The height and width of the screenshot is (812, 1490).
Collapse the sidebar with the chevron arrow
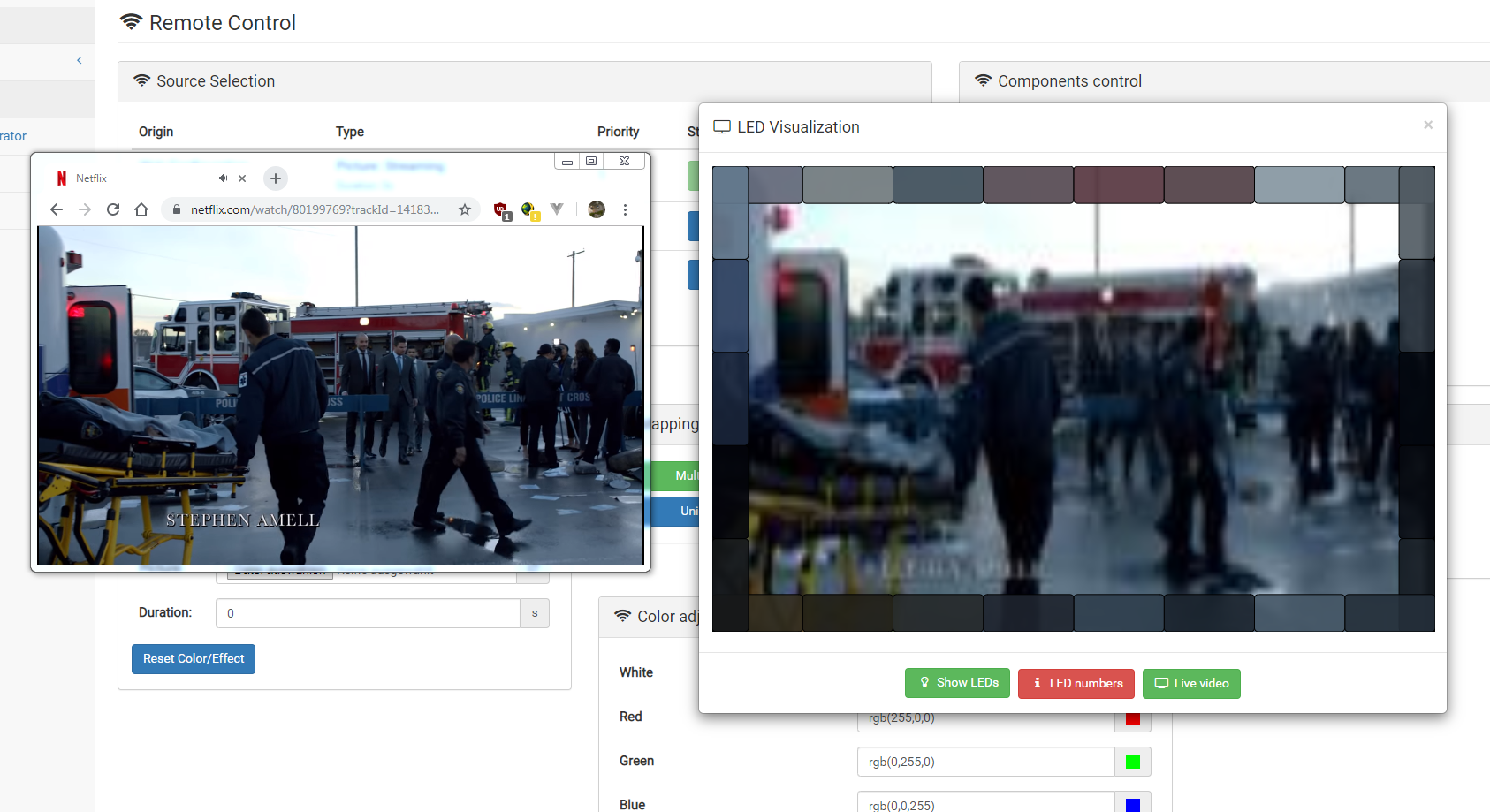pos(80,60)
